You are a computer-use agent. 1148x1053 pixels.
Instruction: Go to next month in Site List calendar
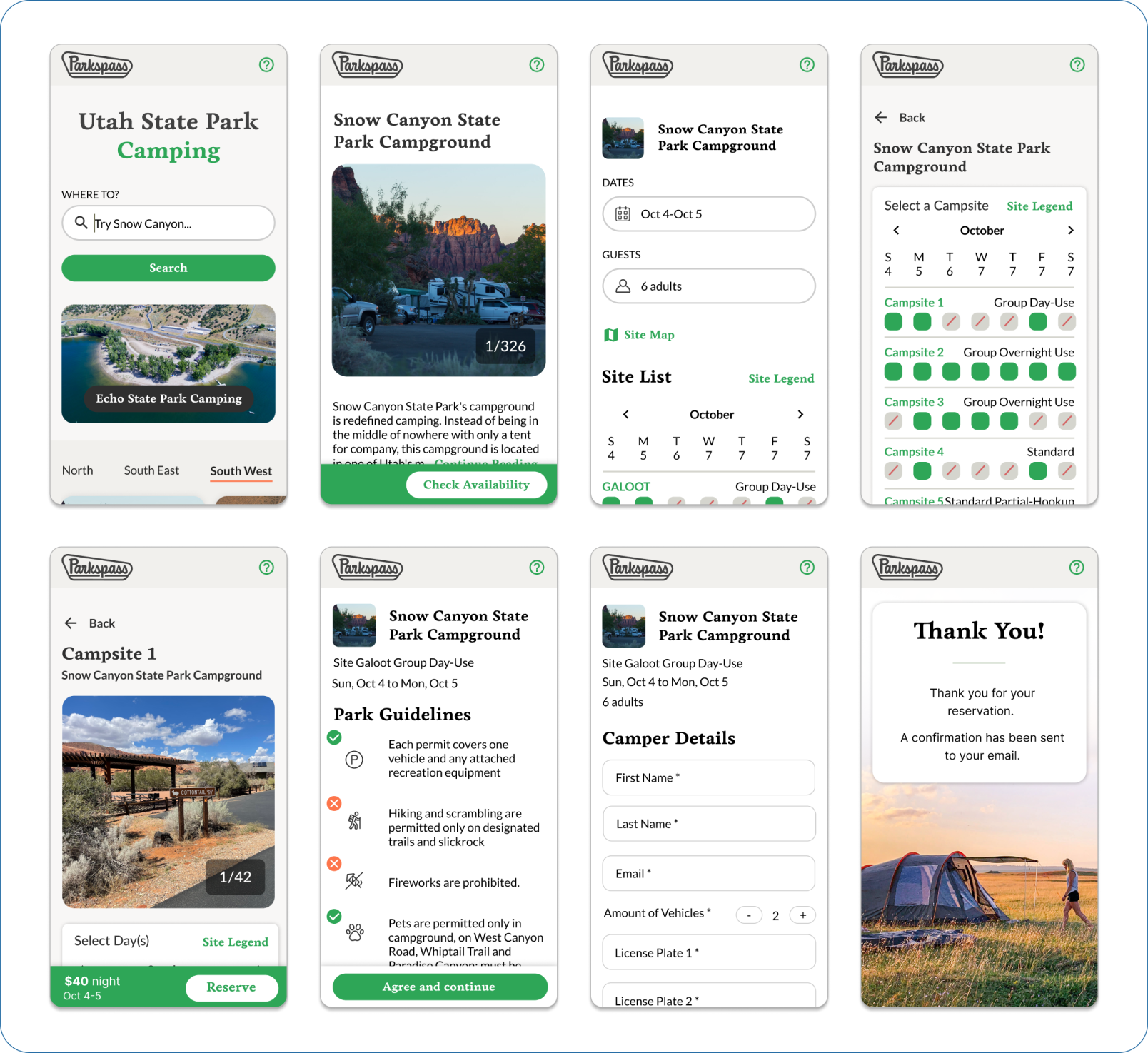point(800,415)
